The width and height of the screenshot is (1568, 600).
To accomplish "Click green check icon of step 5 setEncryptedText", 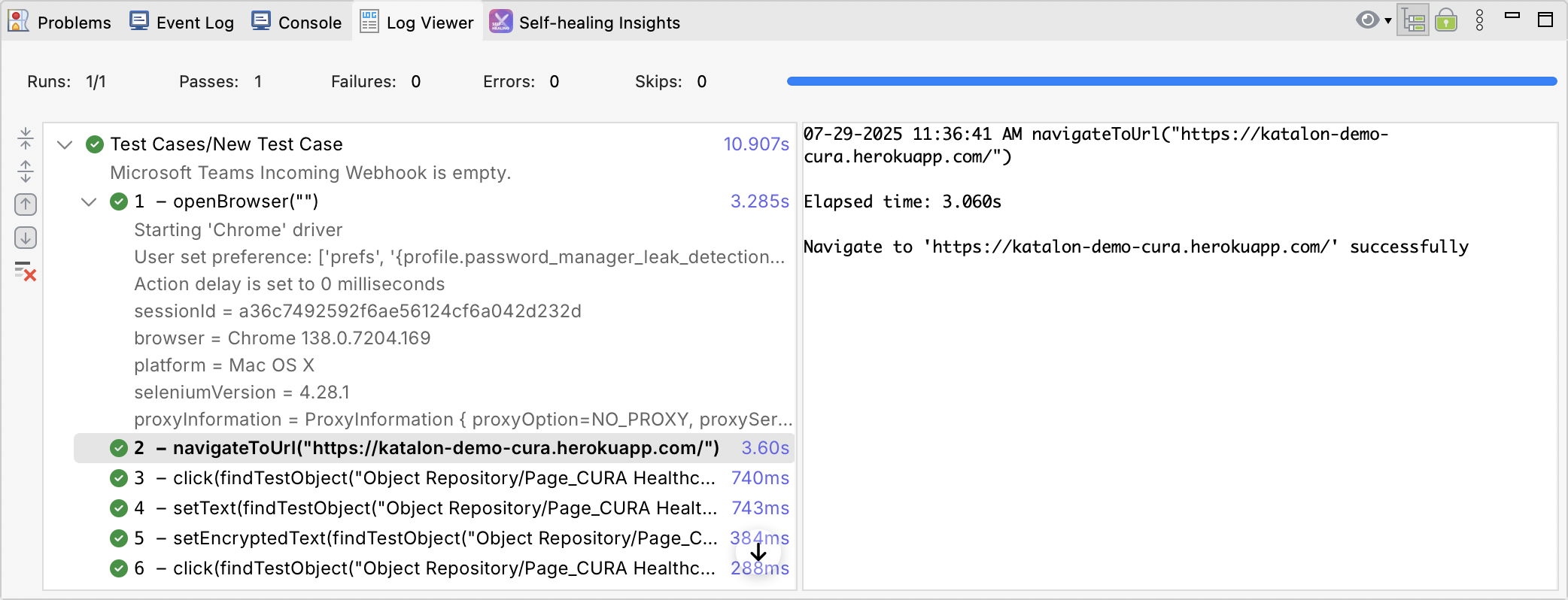I will 119,538.
